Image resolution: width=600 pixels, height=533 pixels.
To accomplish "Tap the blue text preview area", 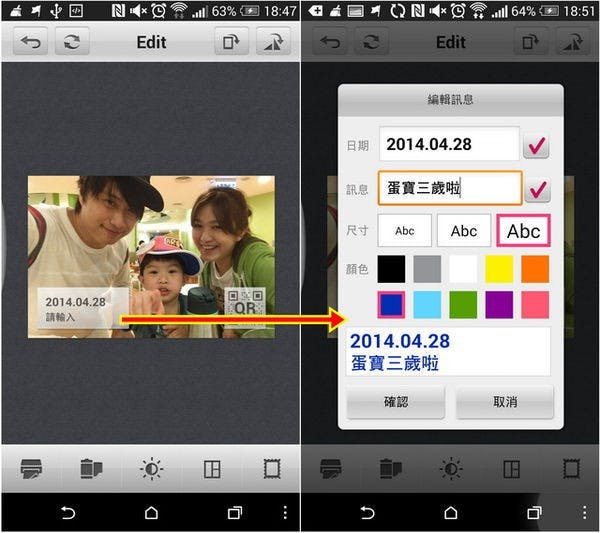I will 448,352.
